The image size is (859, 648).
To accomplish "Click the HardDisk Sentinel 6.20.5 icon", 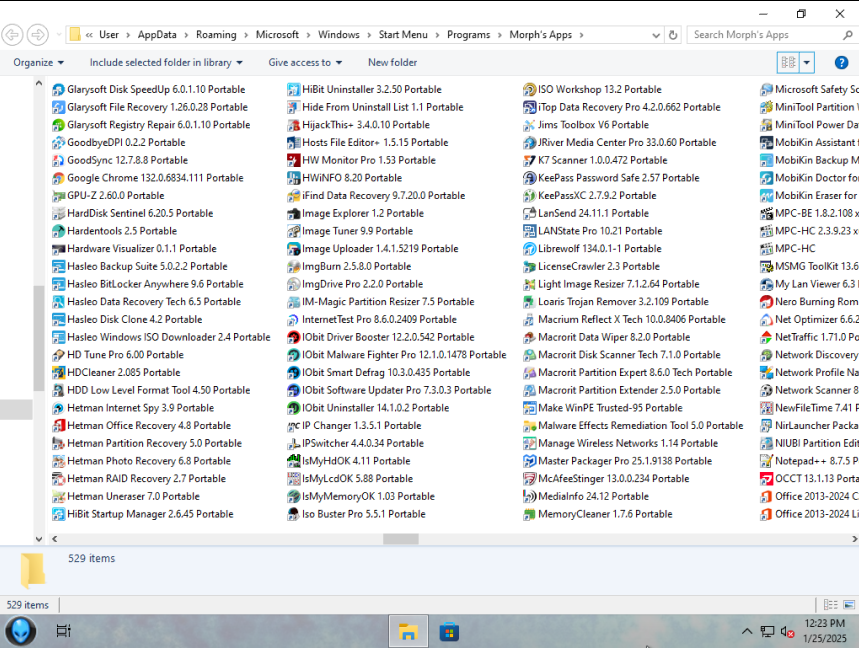I will pos(58,213).
